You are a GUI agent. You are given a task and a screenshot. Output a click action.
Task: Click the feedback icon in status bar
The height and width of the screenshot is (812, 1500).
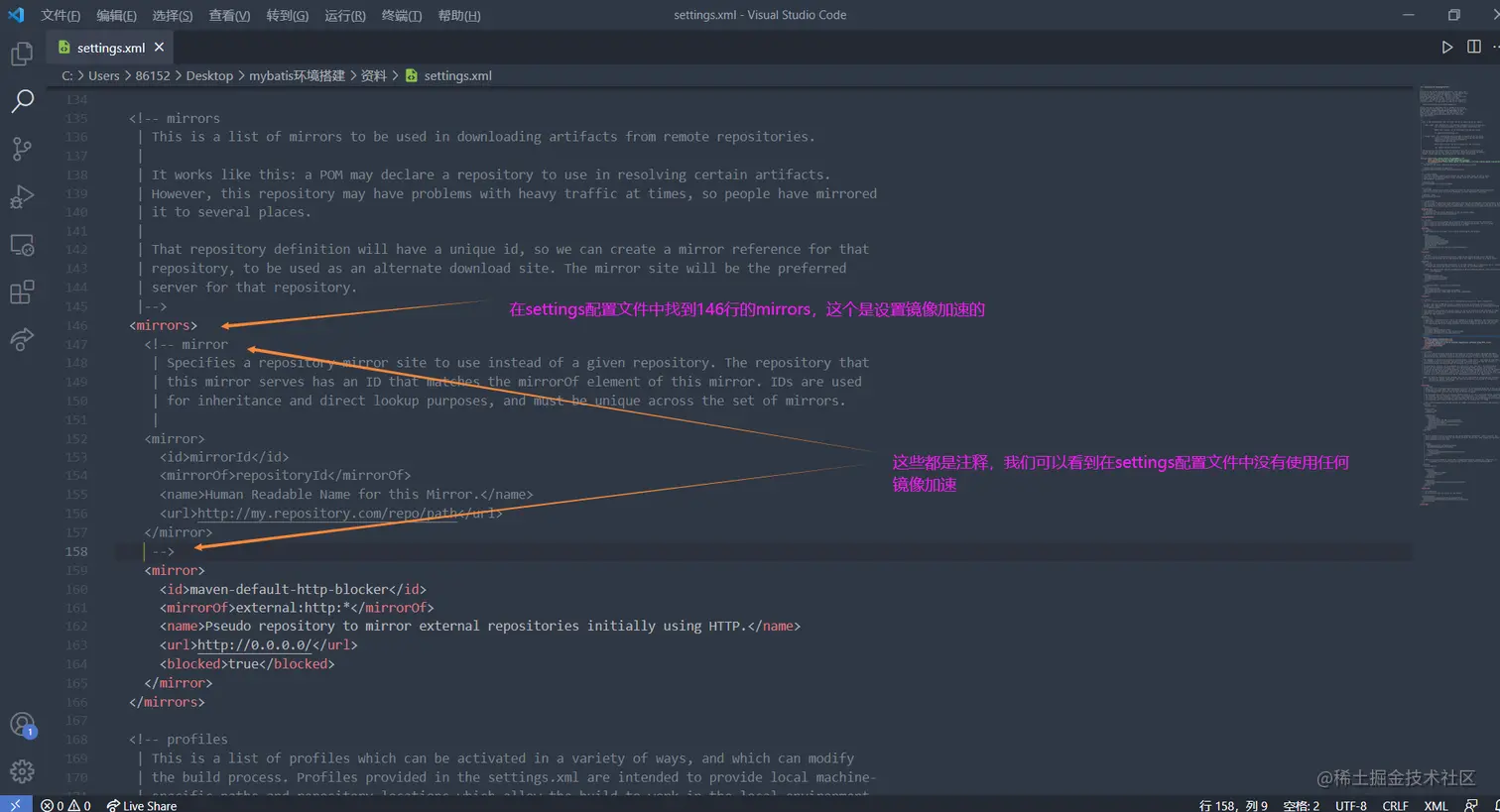point(1471,805)
